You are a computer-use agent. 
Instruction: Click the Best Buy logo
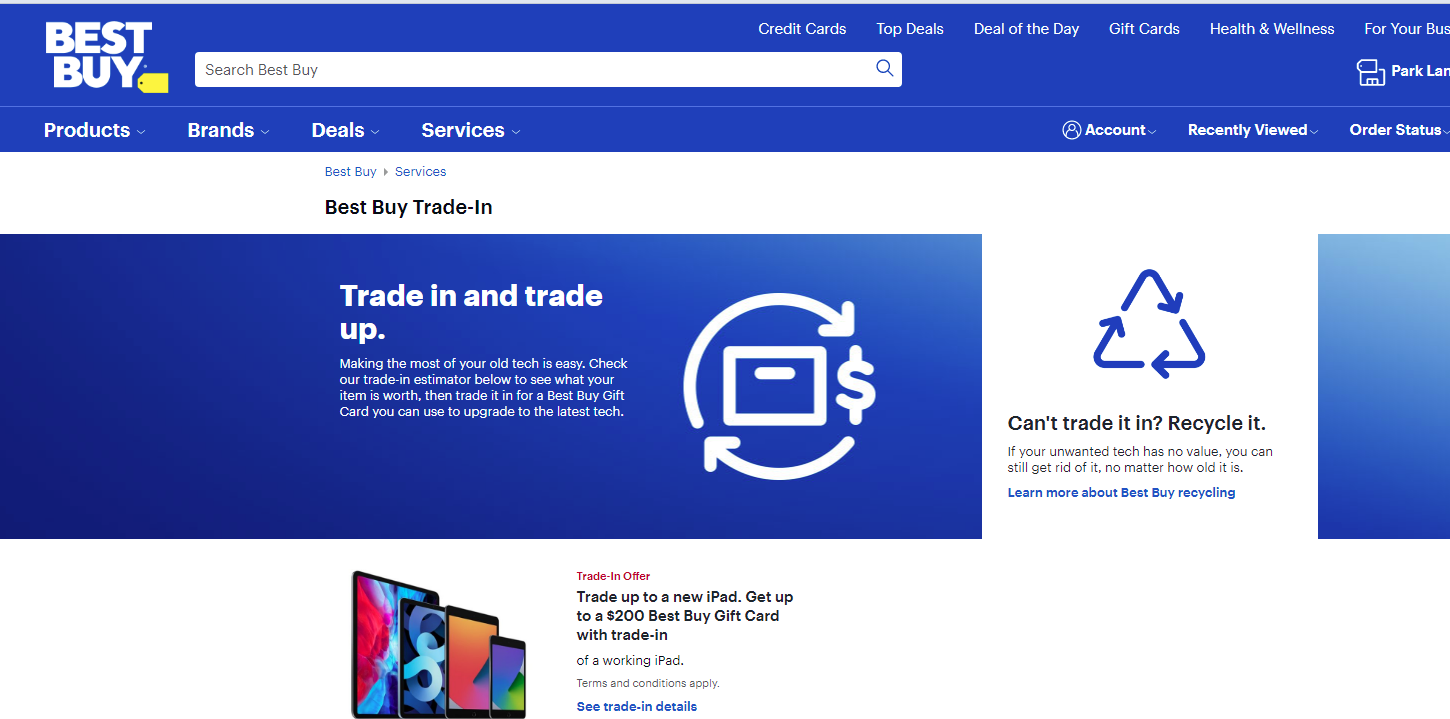[x=106, y=57]
